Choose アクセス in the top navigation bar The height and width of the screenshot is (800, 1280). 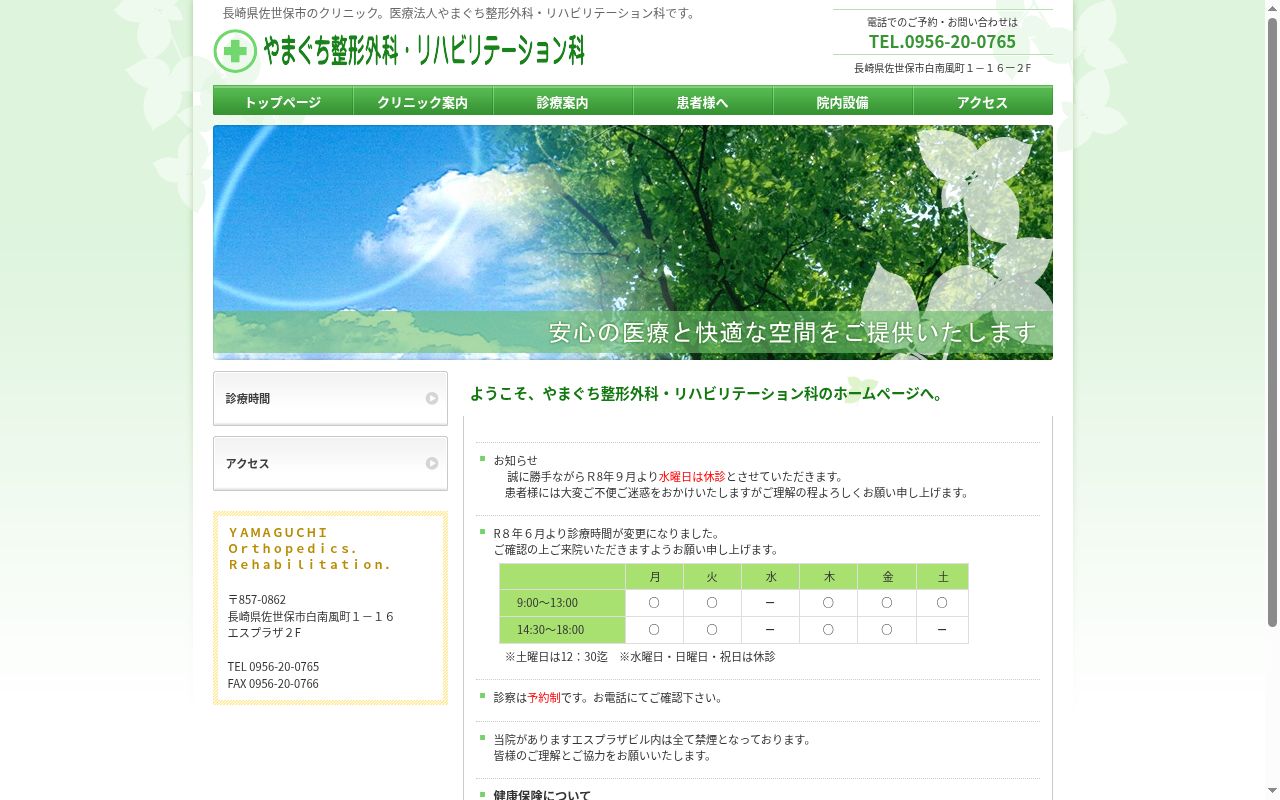[983, 101]
